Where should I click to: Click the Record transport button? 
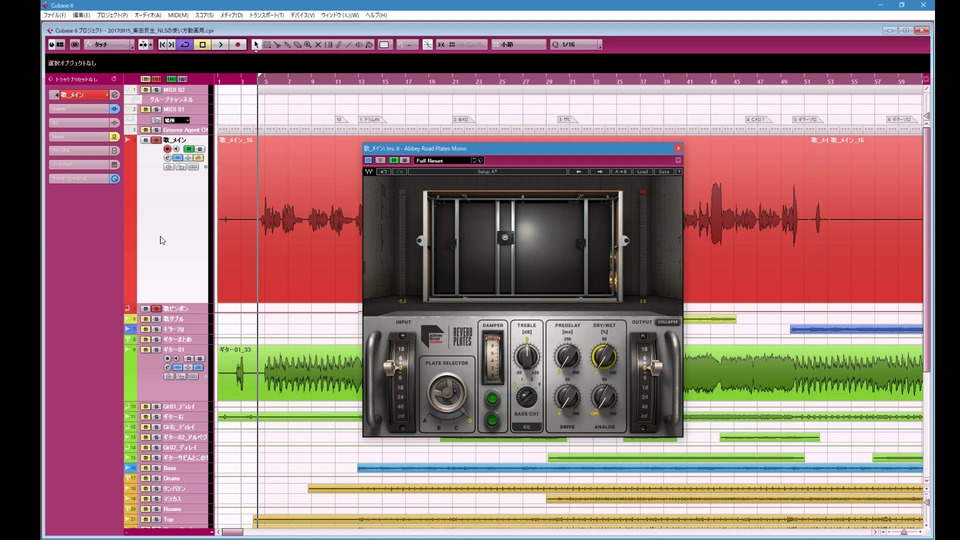click(238, 45)
